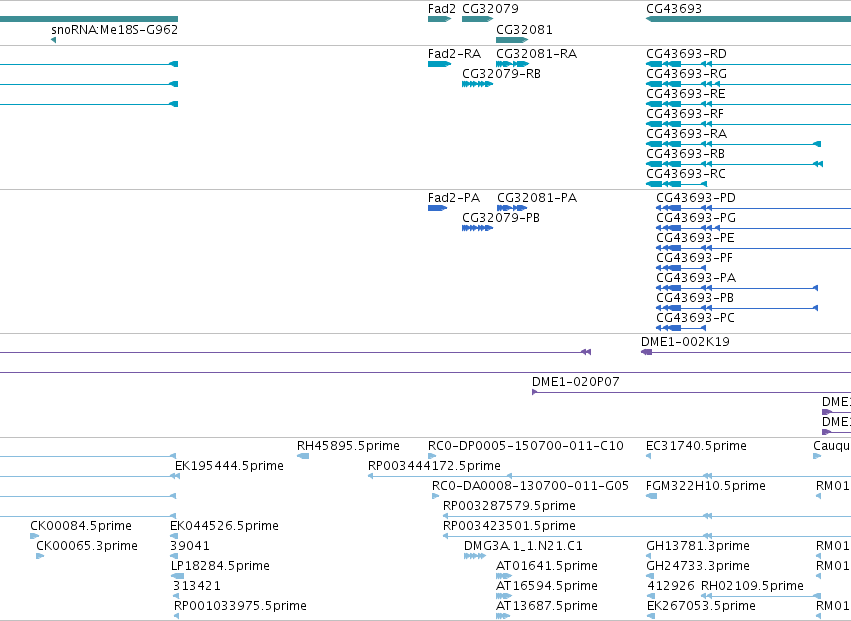Select transcript CG43693-RG
The width and height of the screenshot is (851, 621).
[x=686, y=74]
